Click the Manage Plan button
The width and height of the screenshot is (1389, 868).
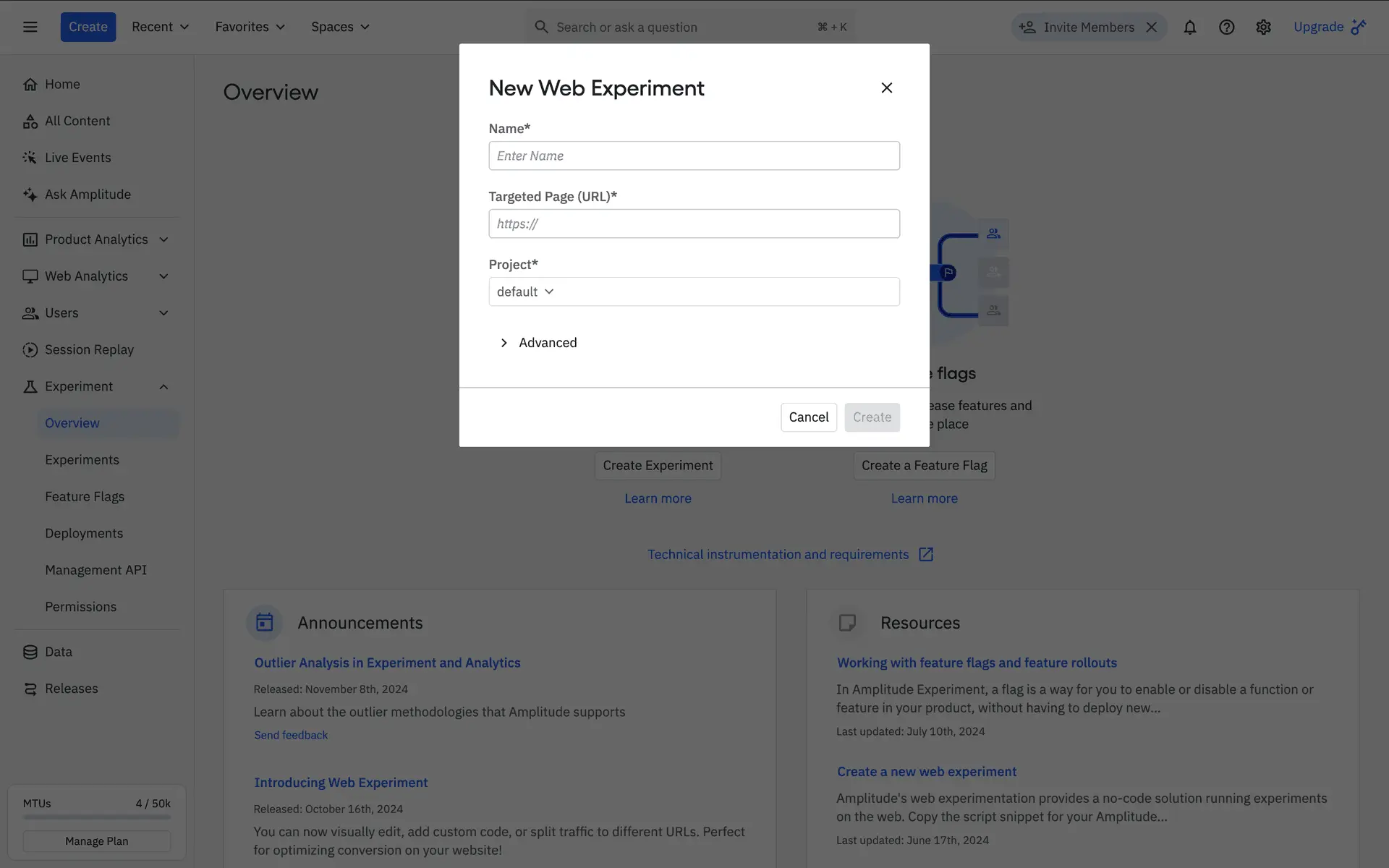pyautogui.click(x=96, y=841)
